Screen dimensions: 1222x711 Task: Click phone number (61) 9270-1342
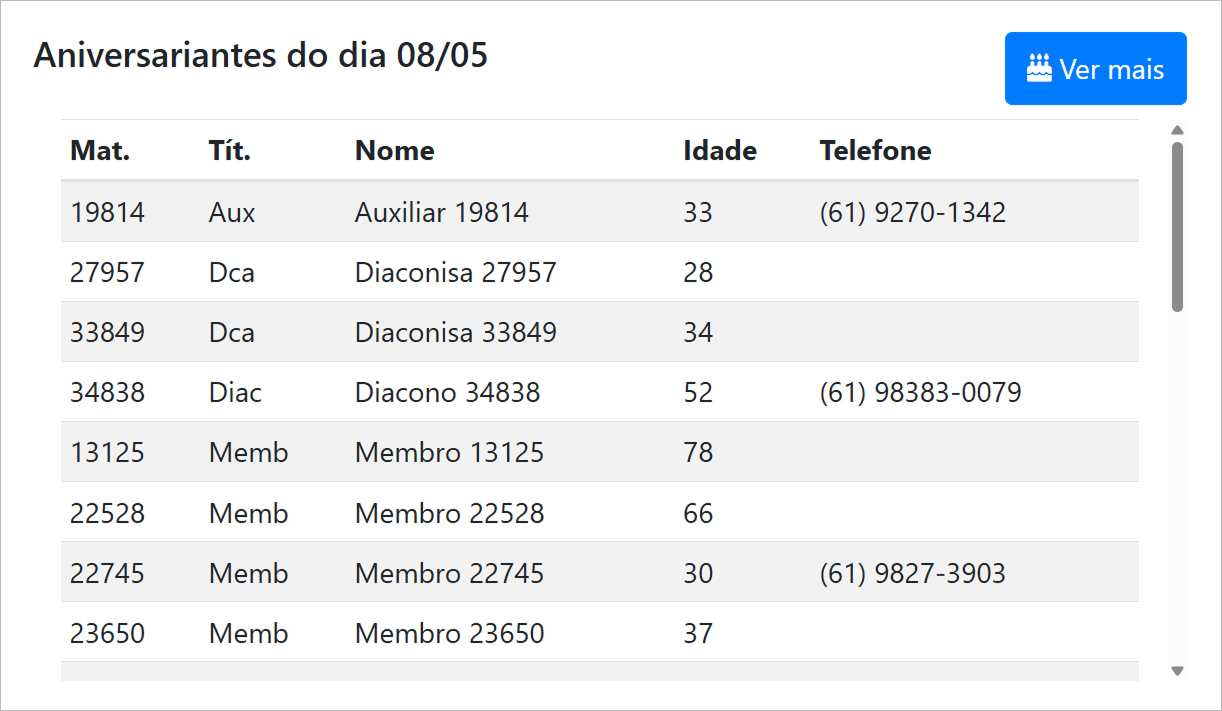point(913,212)
